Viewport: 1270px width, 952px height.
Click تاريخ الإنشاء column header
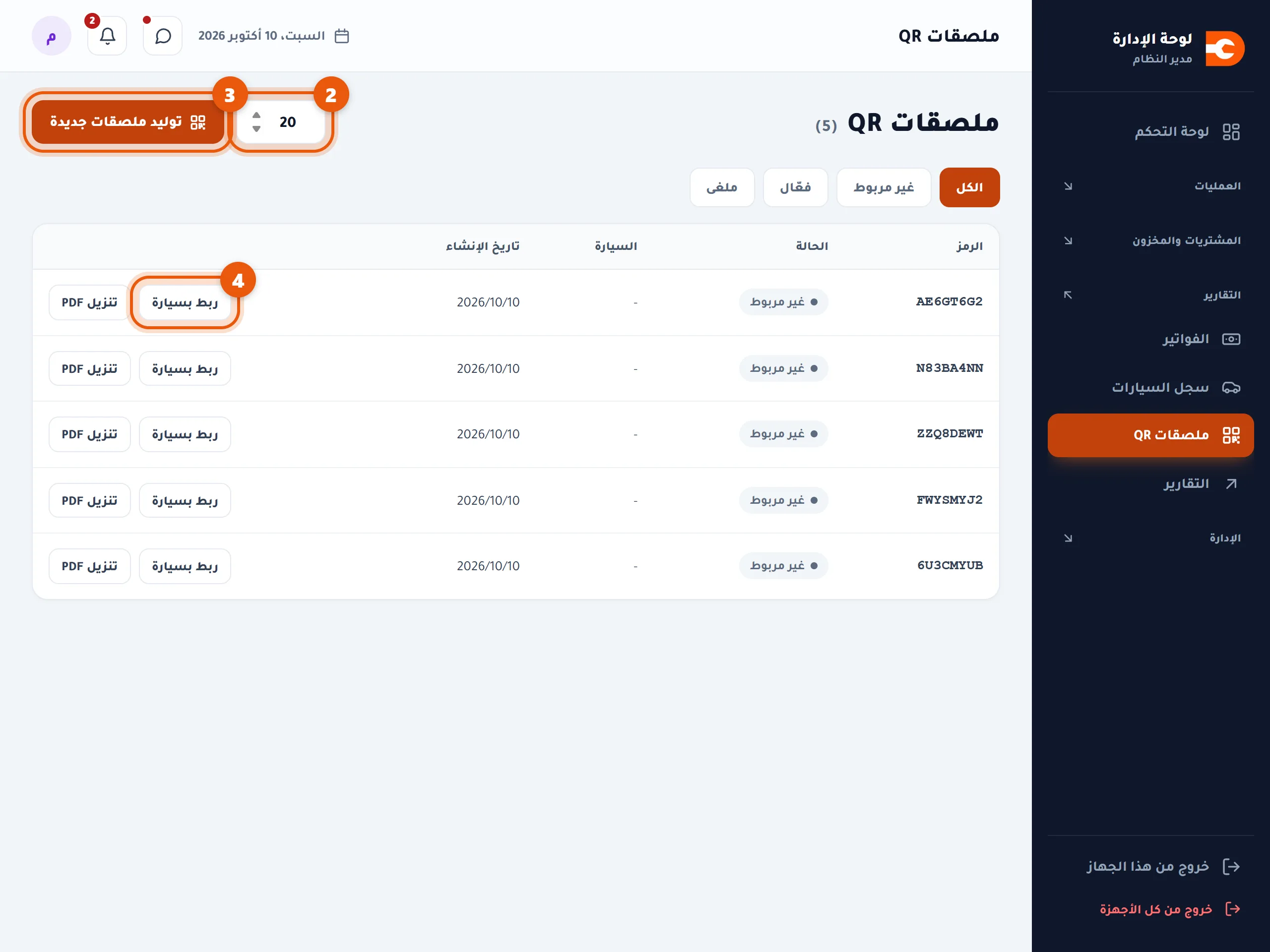point(482,246)
